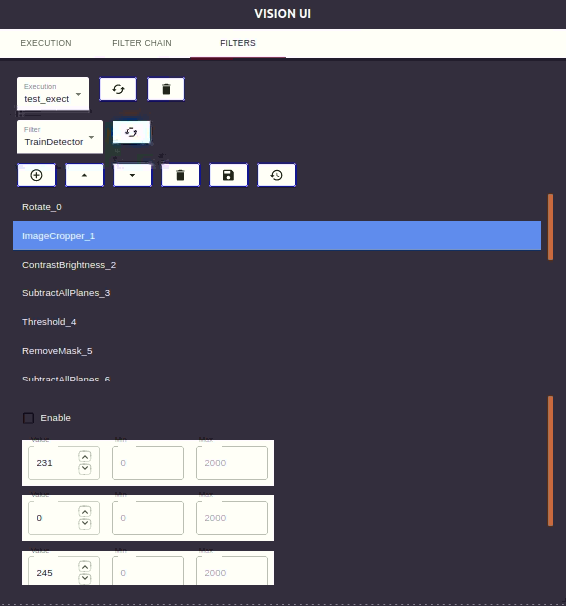Image resolution: width=566 pixels, height=606 pixels.
Task: Click the filter list scrollbar
Action: pyautogui.click(x=550, y=227)
